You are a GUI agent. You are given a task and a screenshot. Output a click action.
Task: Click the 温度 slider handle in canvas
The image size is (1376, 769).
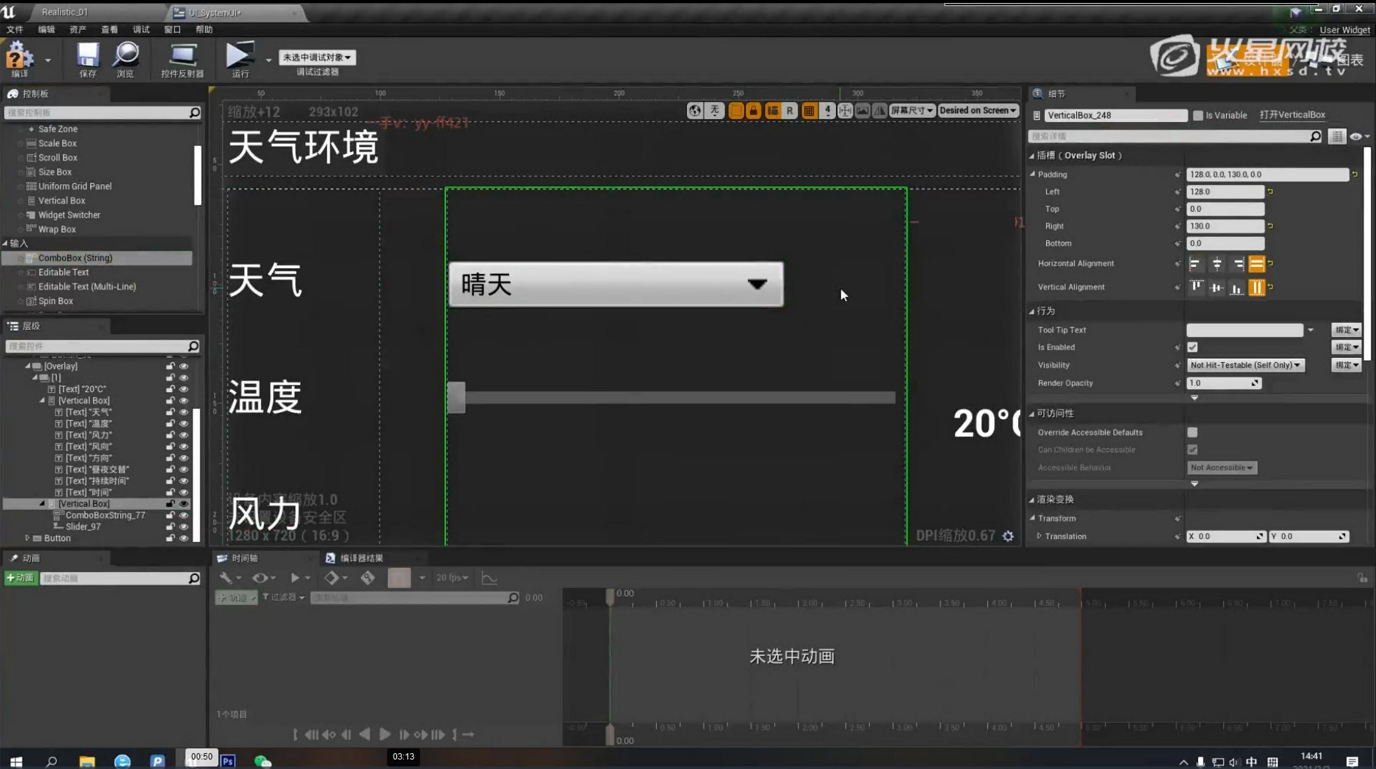456,397
